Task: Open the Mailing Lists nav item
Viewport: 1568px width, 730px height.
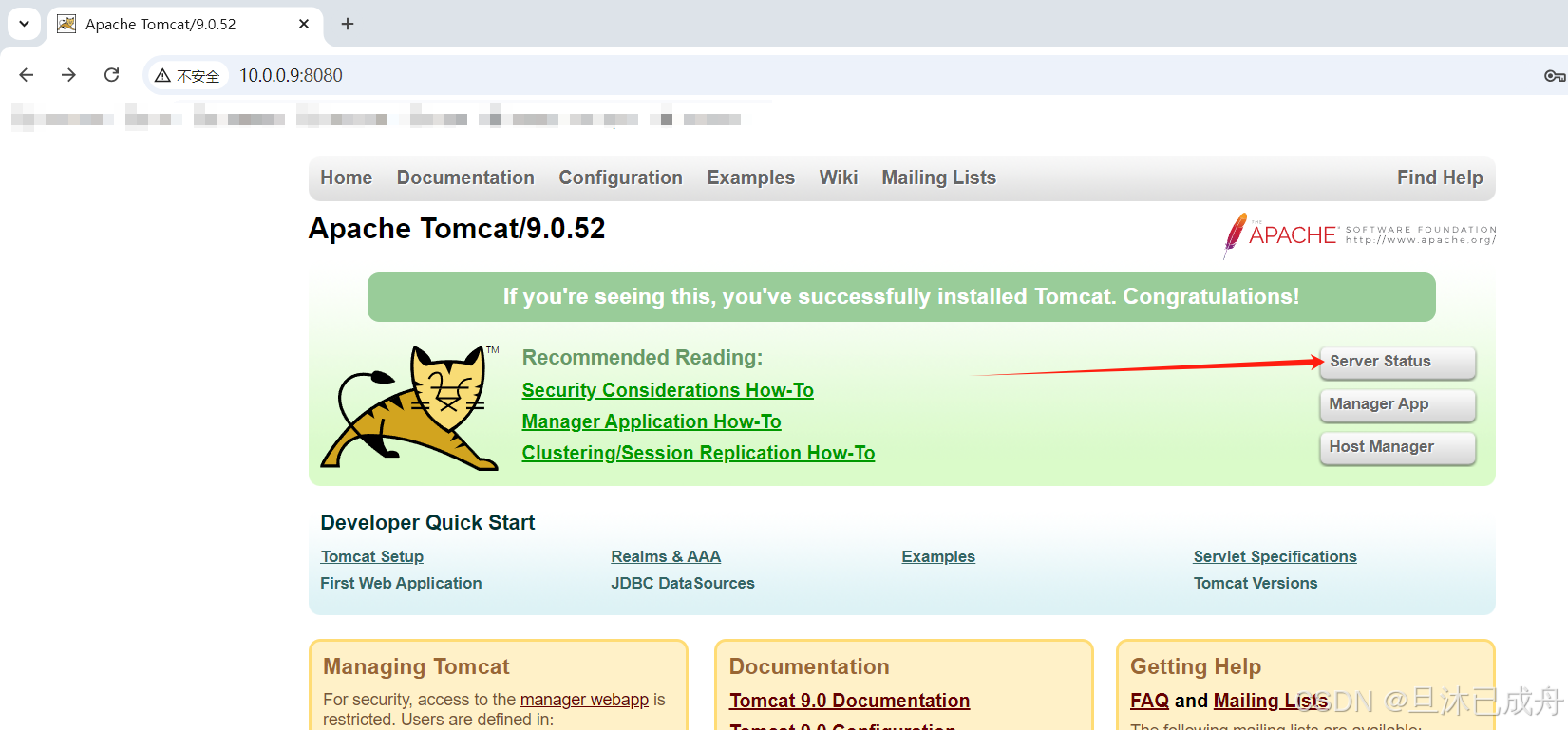Action: pos(939,178)
